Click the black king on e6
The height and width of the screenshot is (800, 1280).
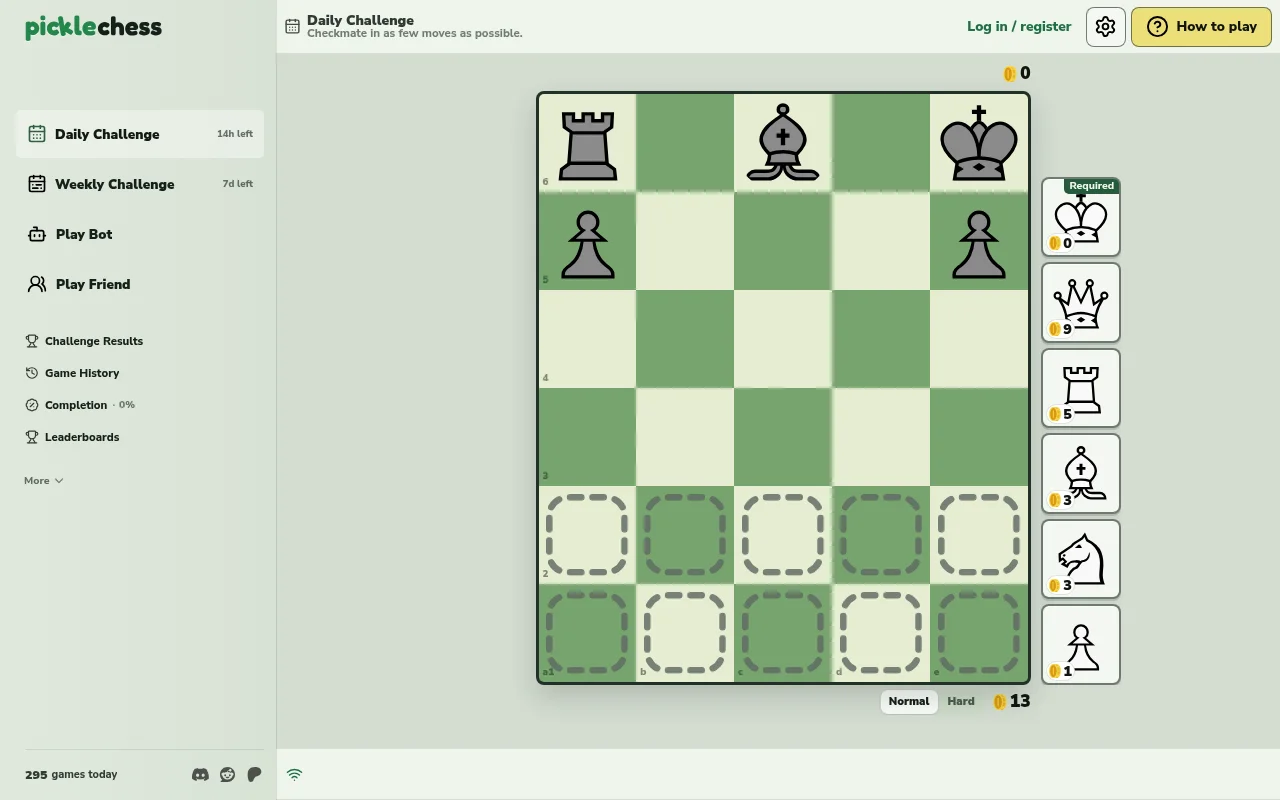(x=979, y=143)
